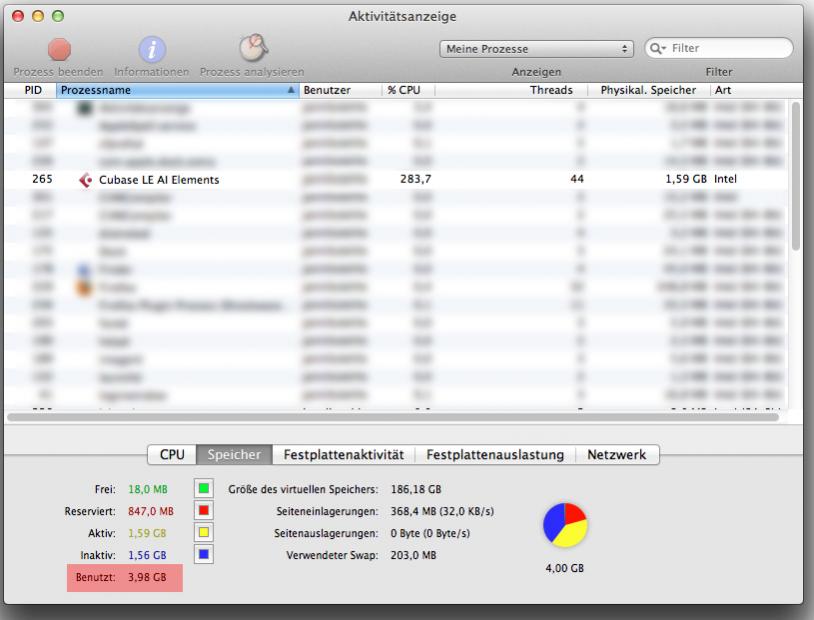Click the green Frei color swatch
Screen dimensions: 814x620
204,489
